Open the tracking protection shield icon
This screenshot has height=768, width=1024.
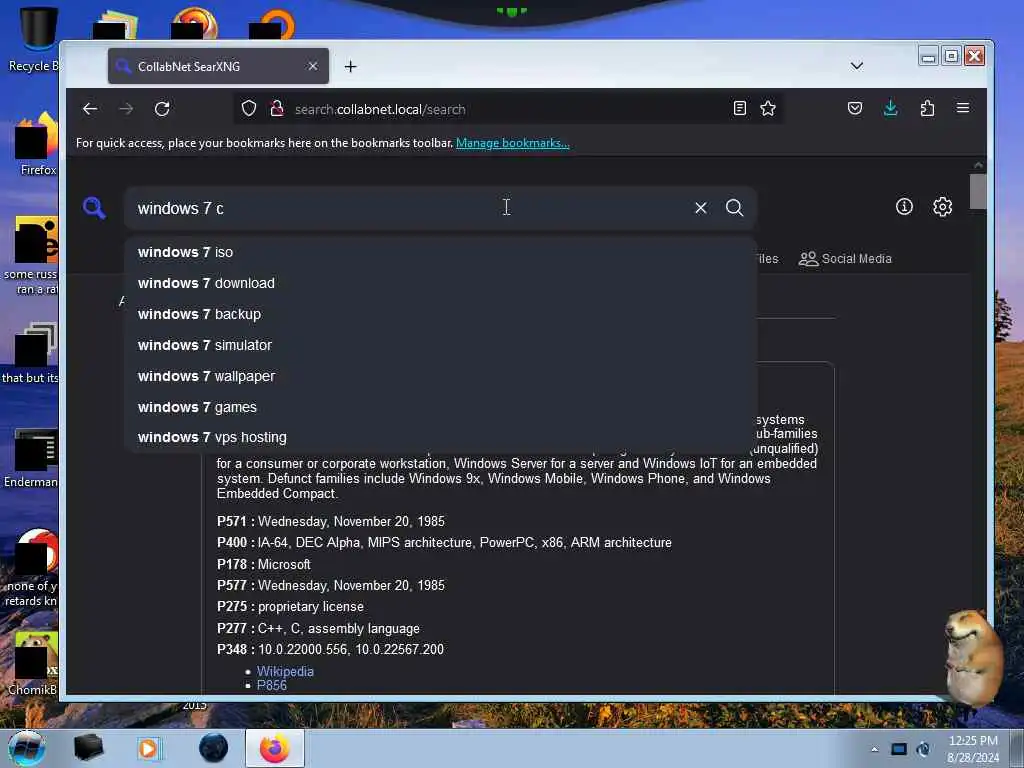[x=249, y=108]
